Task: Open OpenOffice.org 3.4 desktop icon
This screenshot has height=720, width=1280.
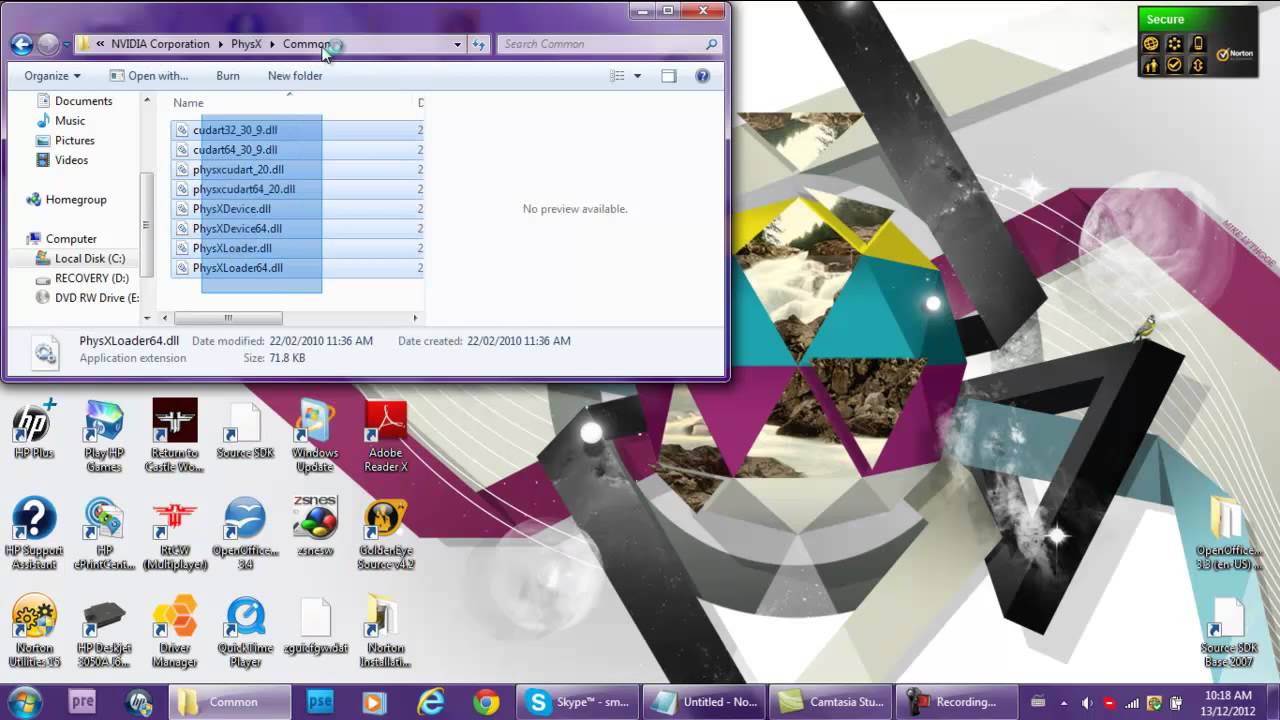Action: (x=245, y=534)
